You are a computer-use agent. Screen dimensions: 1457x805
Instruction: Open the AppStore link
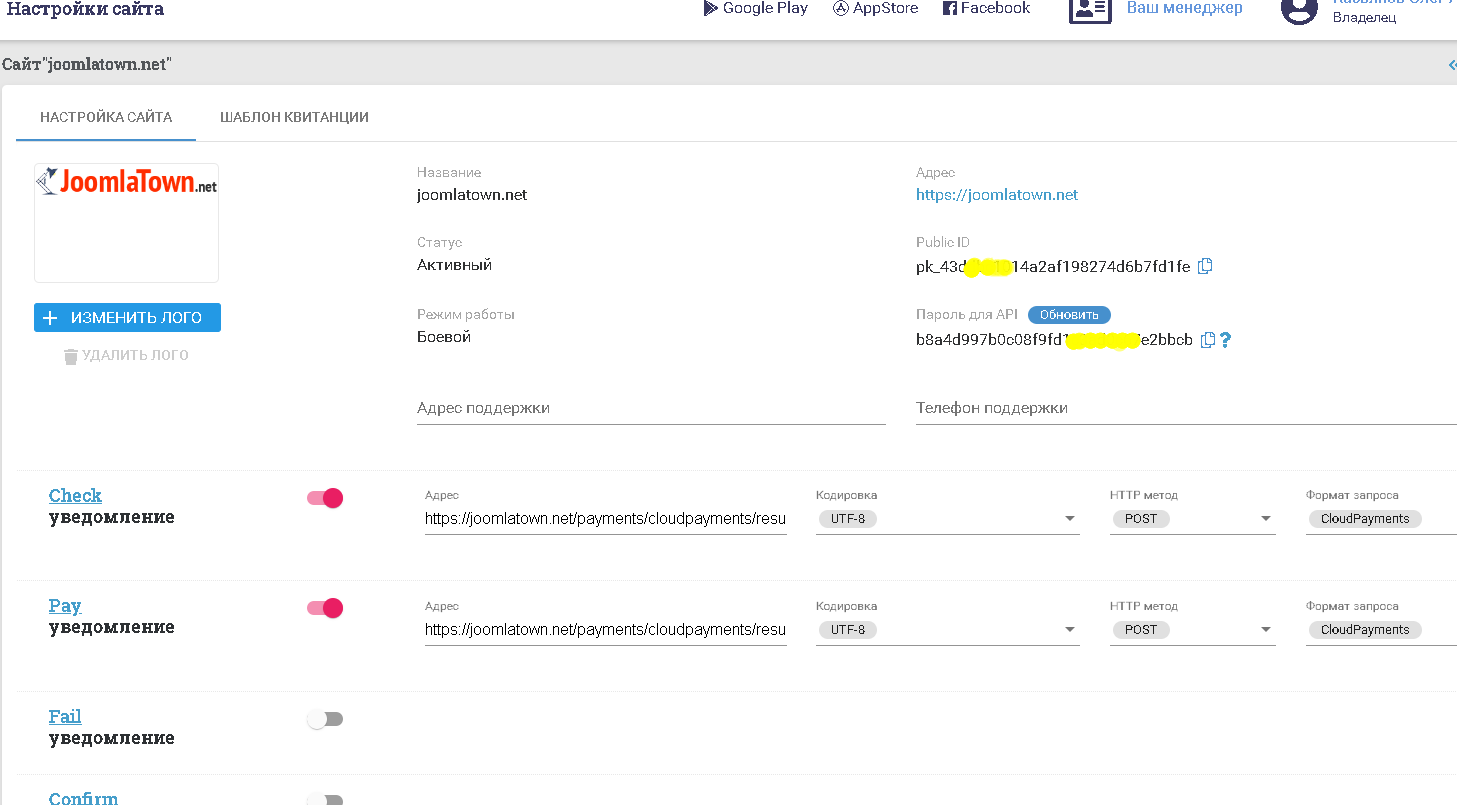pyautogui.click(x=875, y=8)
